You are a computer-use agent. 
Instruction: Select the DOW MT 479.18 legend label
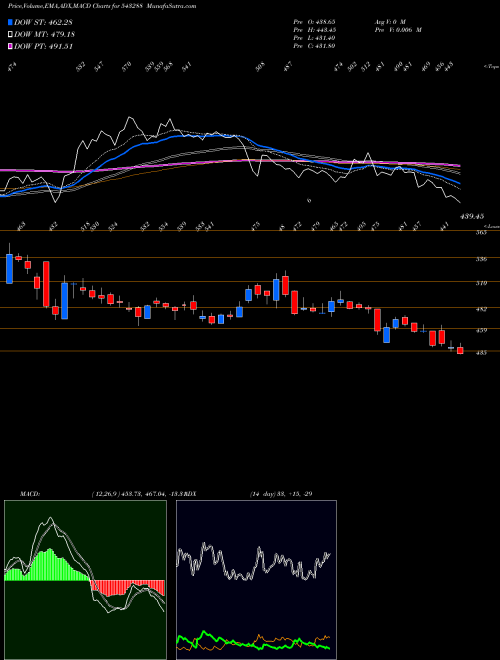click(45, 34)
